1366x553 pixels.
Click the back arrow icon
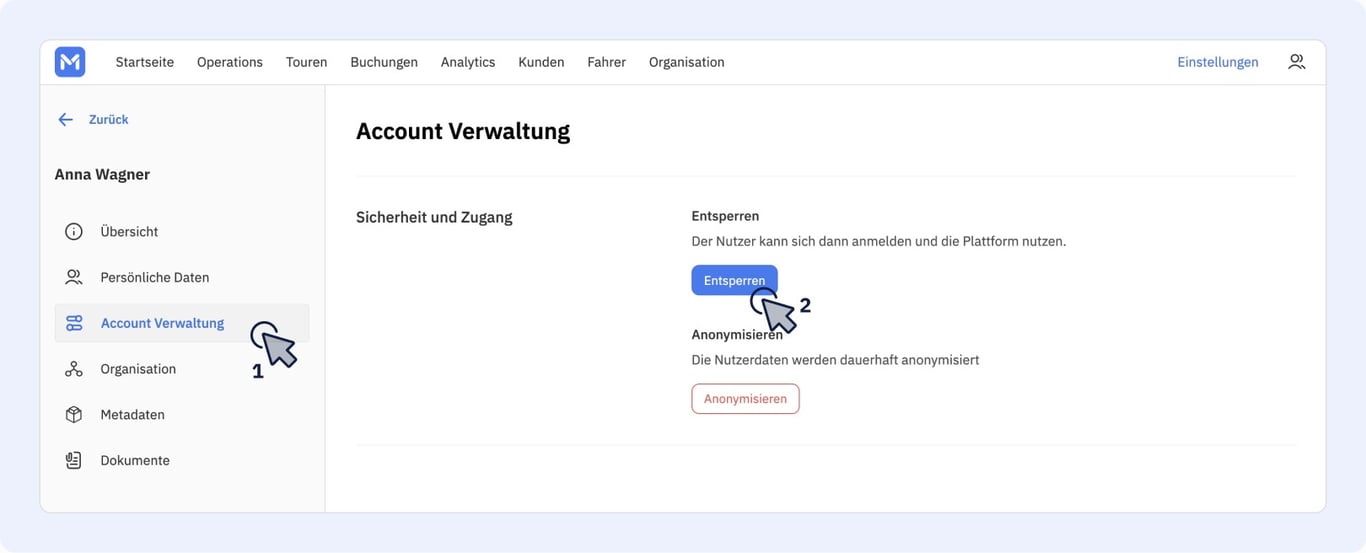click(65, 119)
